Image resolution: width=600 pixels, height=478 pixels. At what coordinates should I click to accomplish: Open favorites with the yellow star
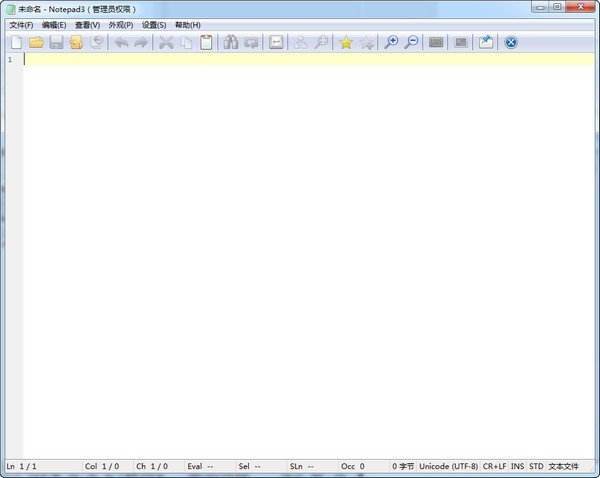(346, 42)
